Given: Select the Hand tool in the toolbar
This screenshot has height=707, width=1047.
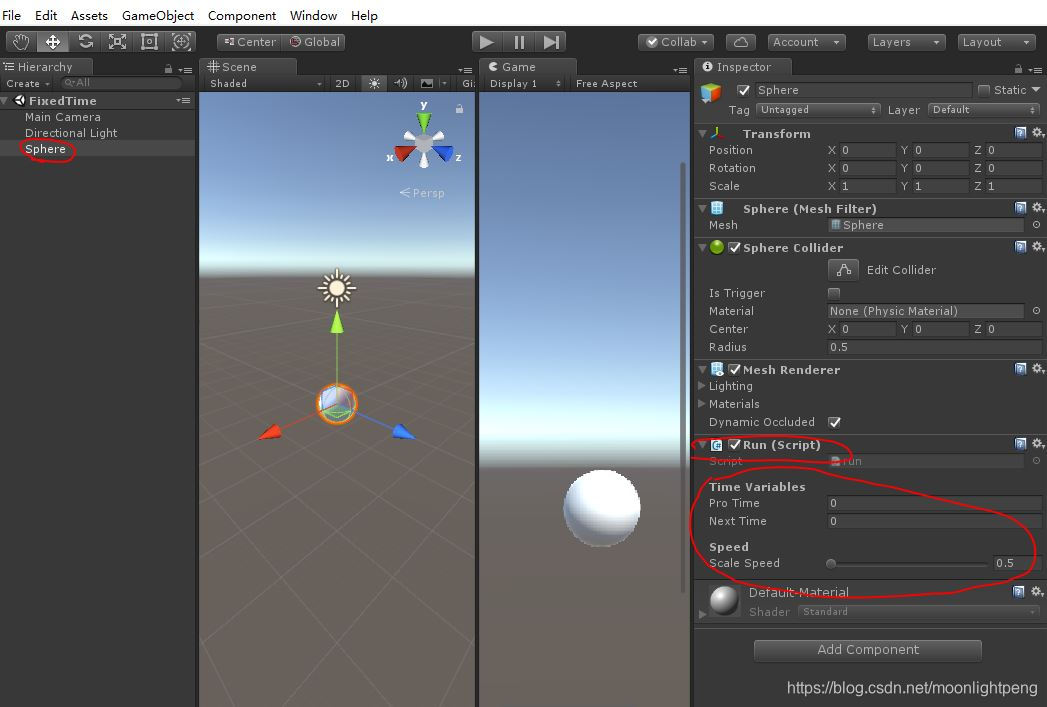Looking at the screenshot, I should coord(21,42).
